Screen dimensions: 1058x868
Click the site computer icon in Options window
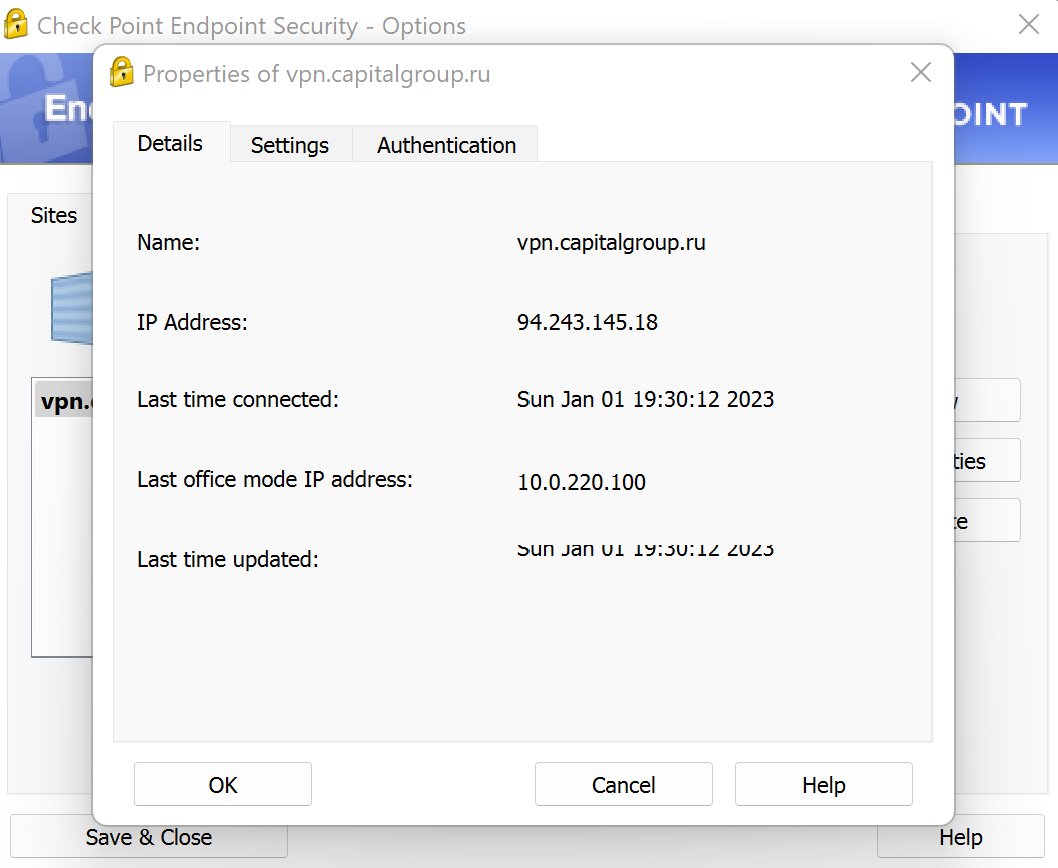[72, 308]
